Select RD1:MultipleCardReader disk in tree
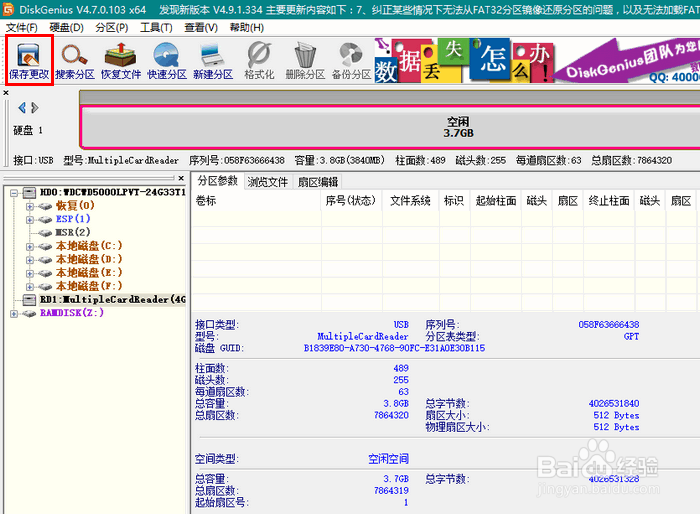Viewport: 700px width, 514px height. (112, 299)
